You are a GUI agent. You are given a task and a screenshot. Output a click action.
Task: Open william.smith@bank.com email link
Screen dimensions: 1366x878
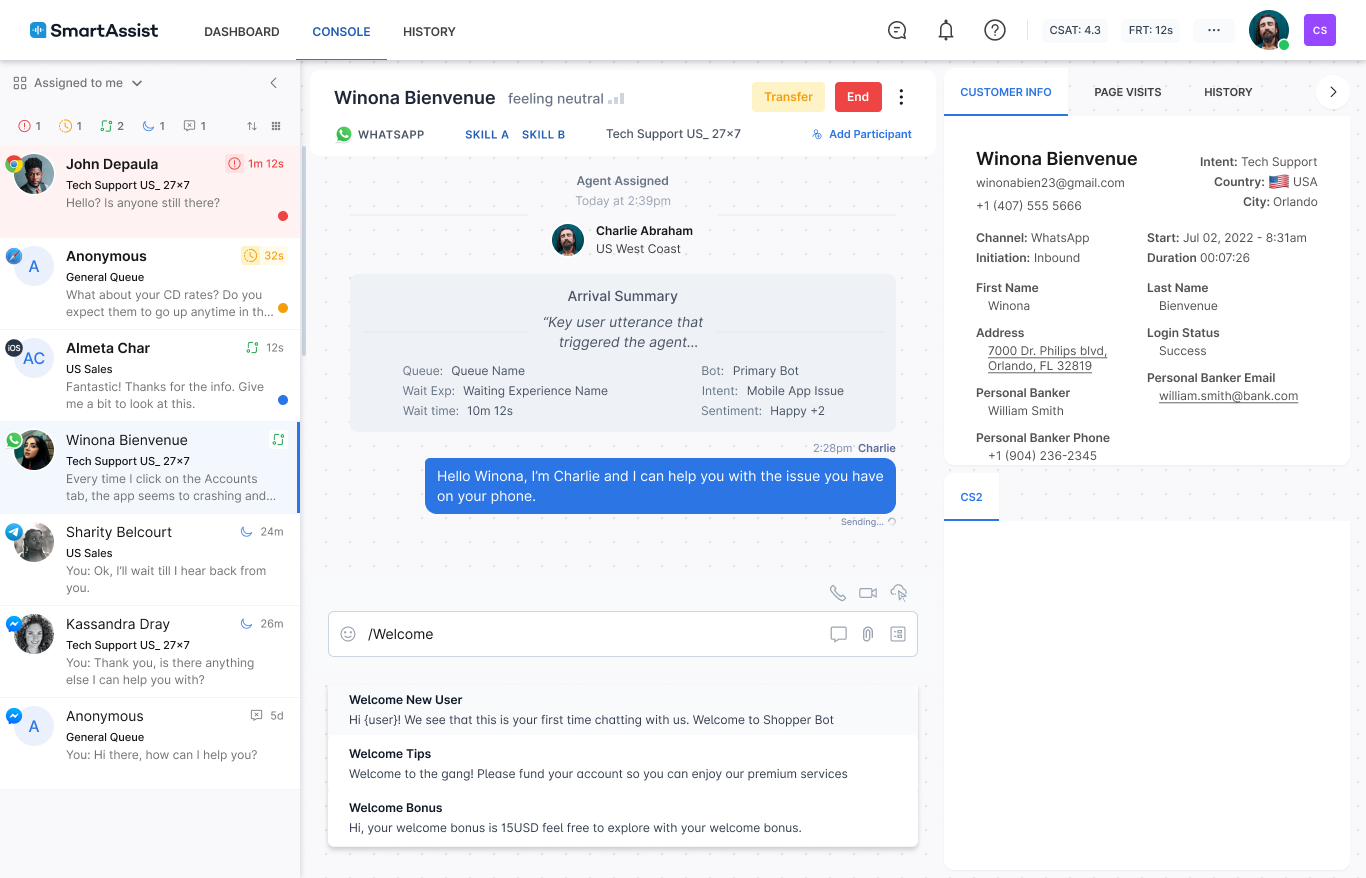pyautogui.click(x=1228, y=396)
